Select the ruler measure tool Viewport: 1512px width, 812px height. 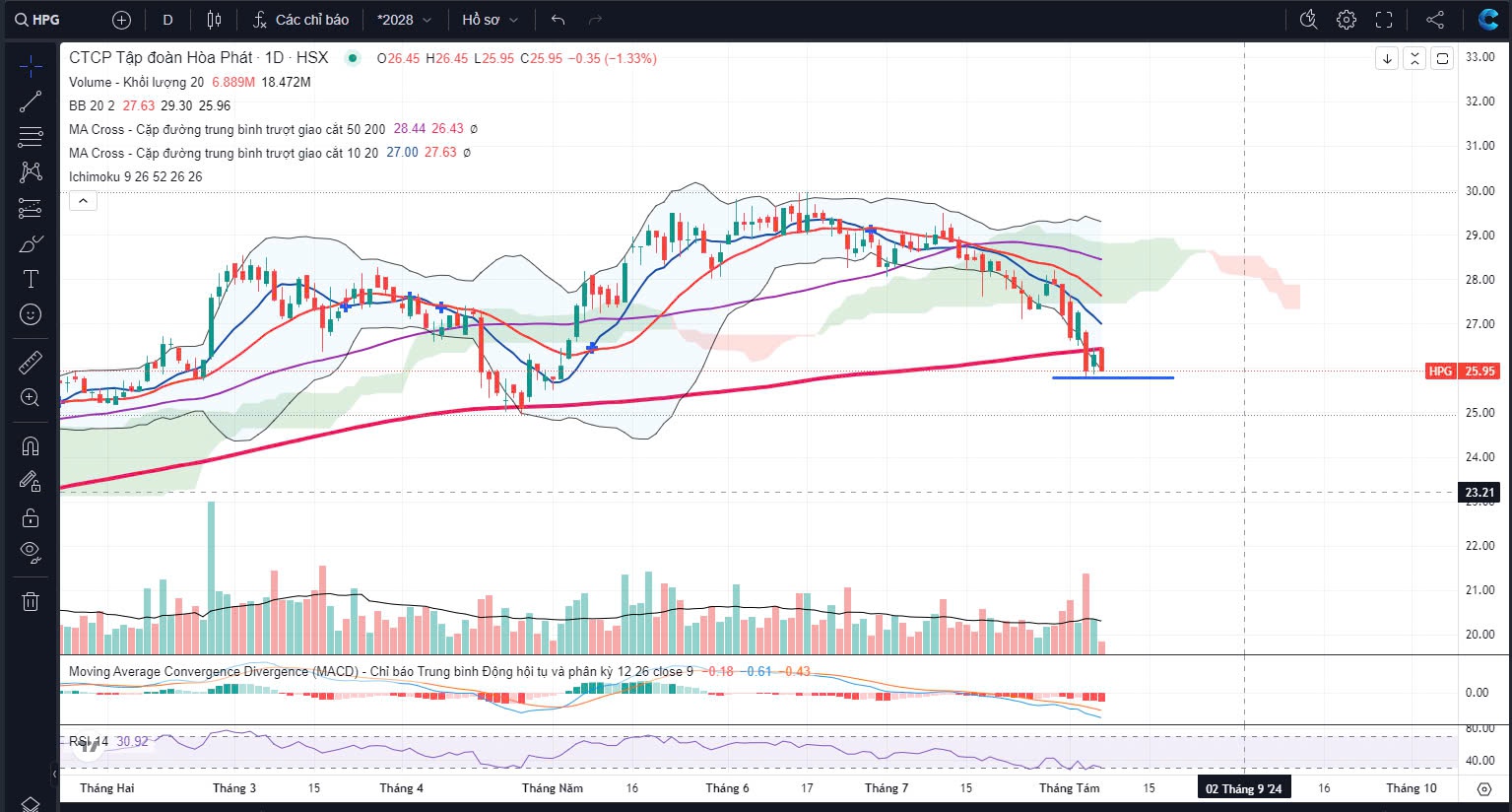(x=31, y=362)
